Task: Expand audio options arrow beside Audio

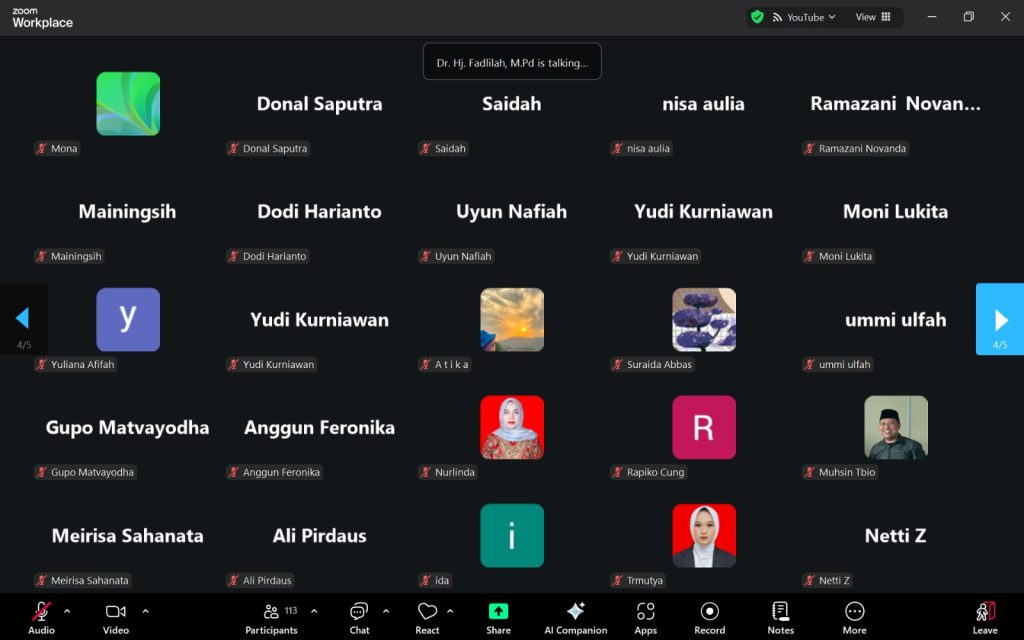Action: click(x=67, y=611)
